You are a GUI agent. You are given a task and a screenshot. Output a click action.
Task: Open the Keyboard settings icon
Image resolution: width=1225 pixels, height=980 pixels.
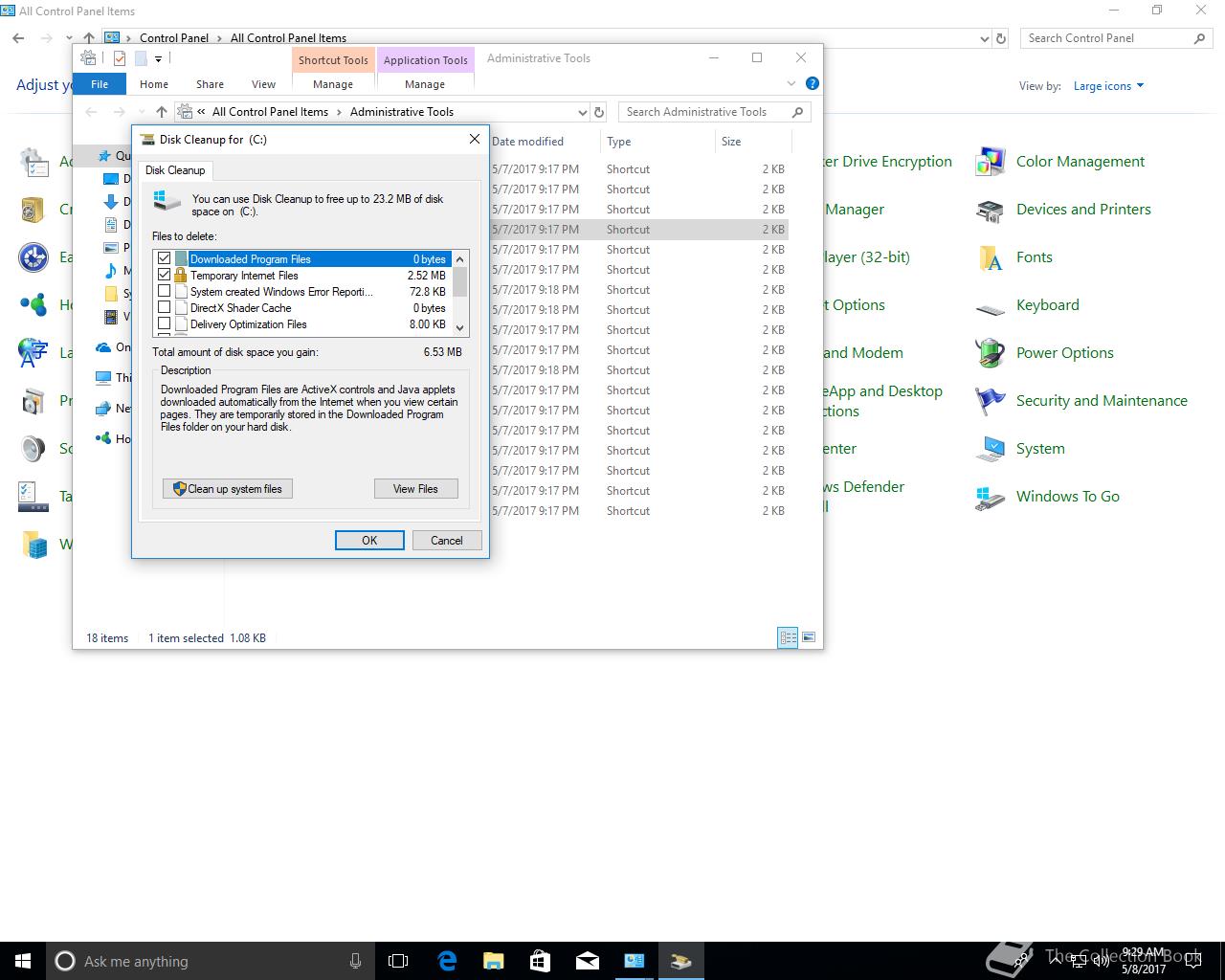pyautogui.click(x=990, y=308)
